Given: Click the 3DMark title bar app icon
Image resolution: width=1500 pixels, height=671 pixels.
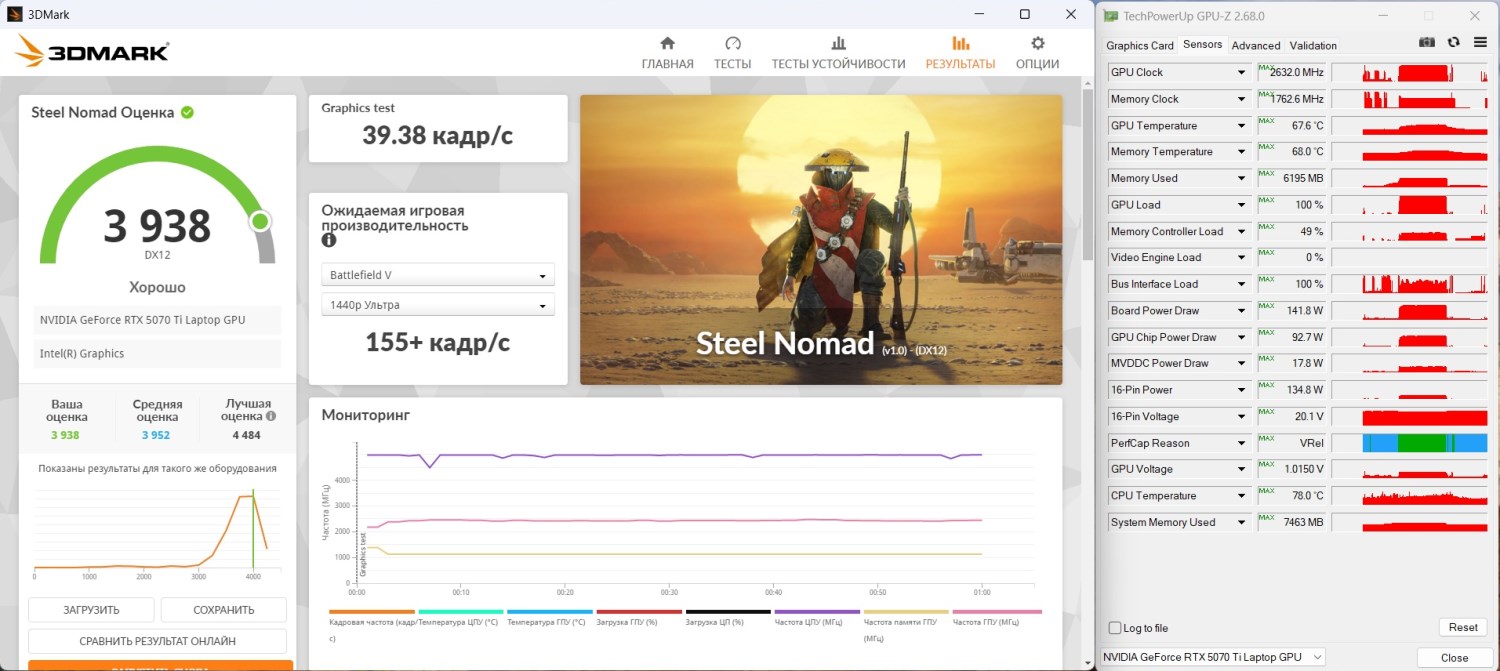Looking at the screenshot, I should point(15,14).
